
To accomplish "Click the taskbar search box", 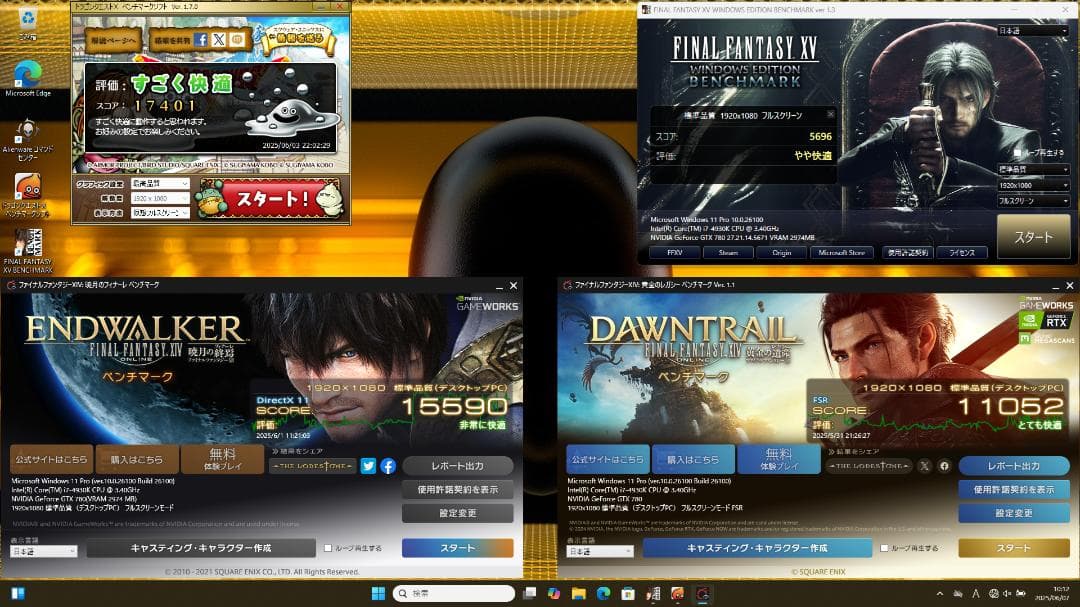I will click(x=454, y=593).
